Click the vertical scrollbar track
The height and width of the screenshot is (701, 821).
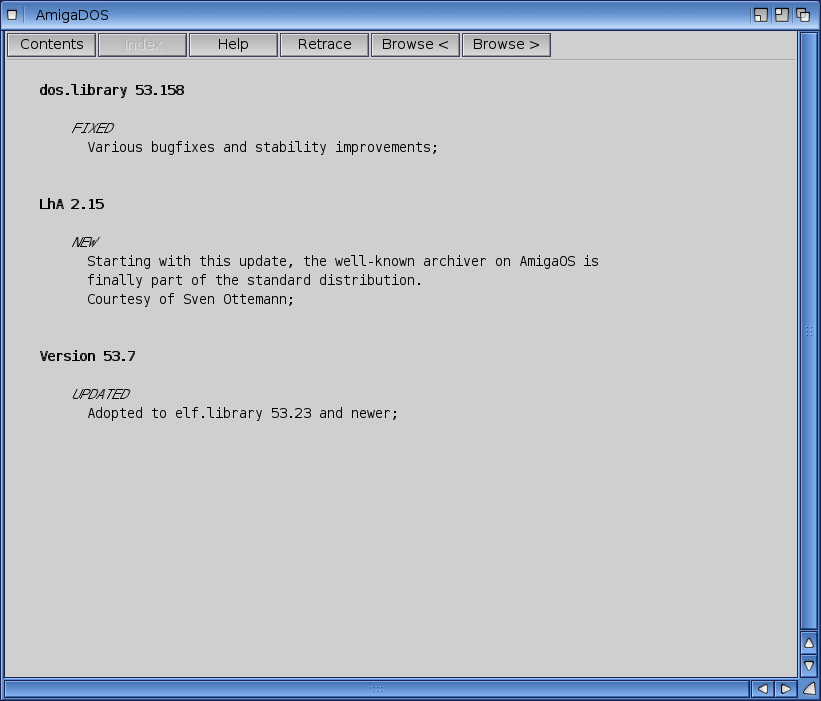pos(808,331)
